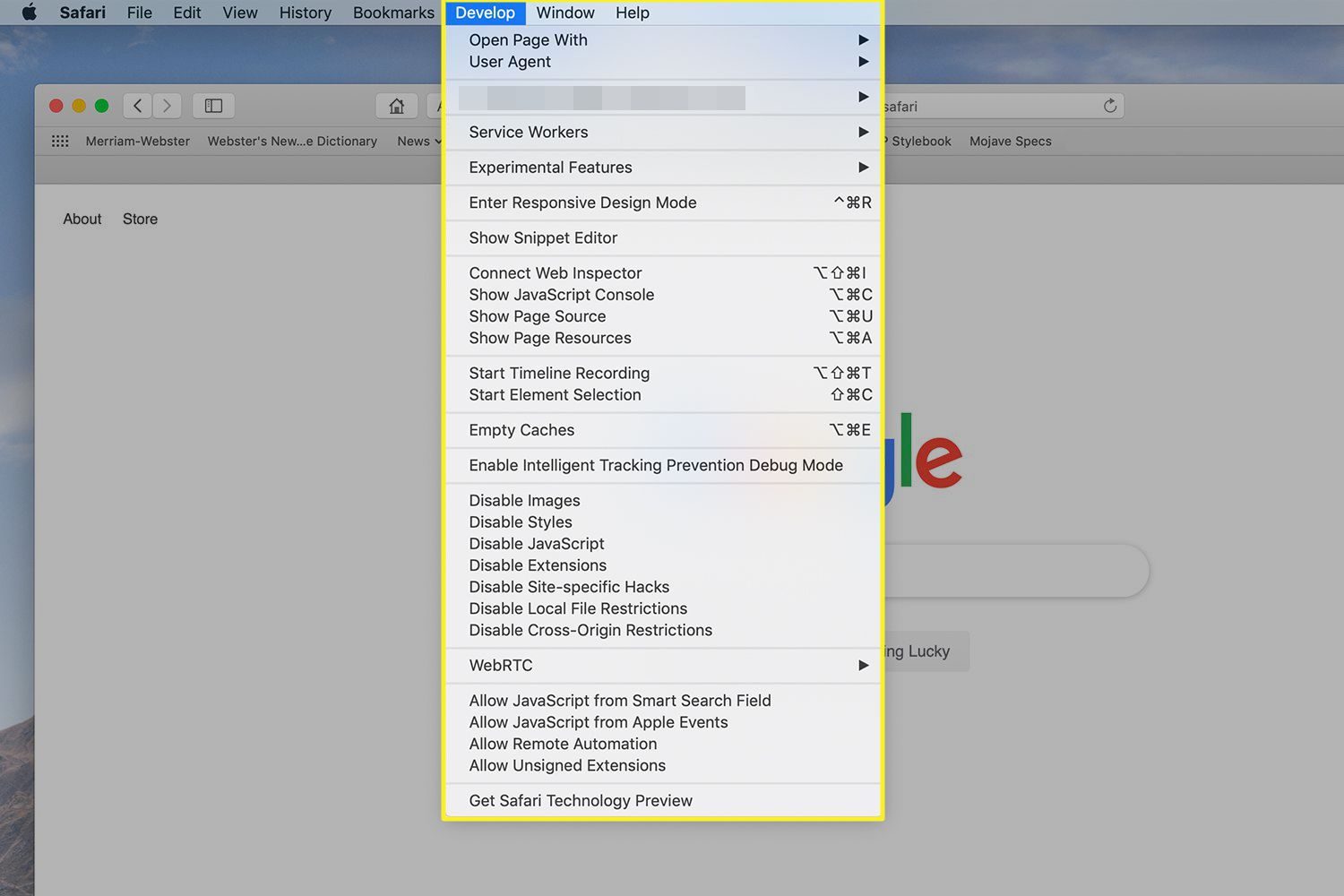Expand the User Agent submenu

663,61
